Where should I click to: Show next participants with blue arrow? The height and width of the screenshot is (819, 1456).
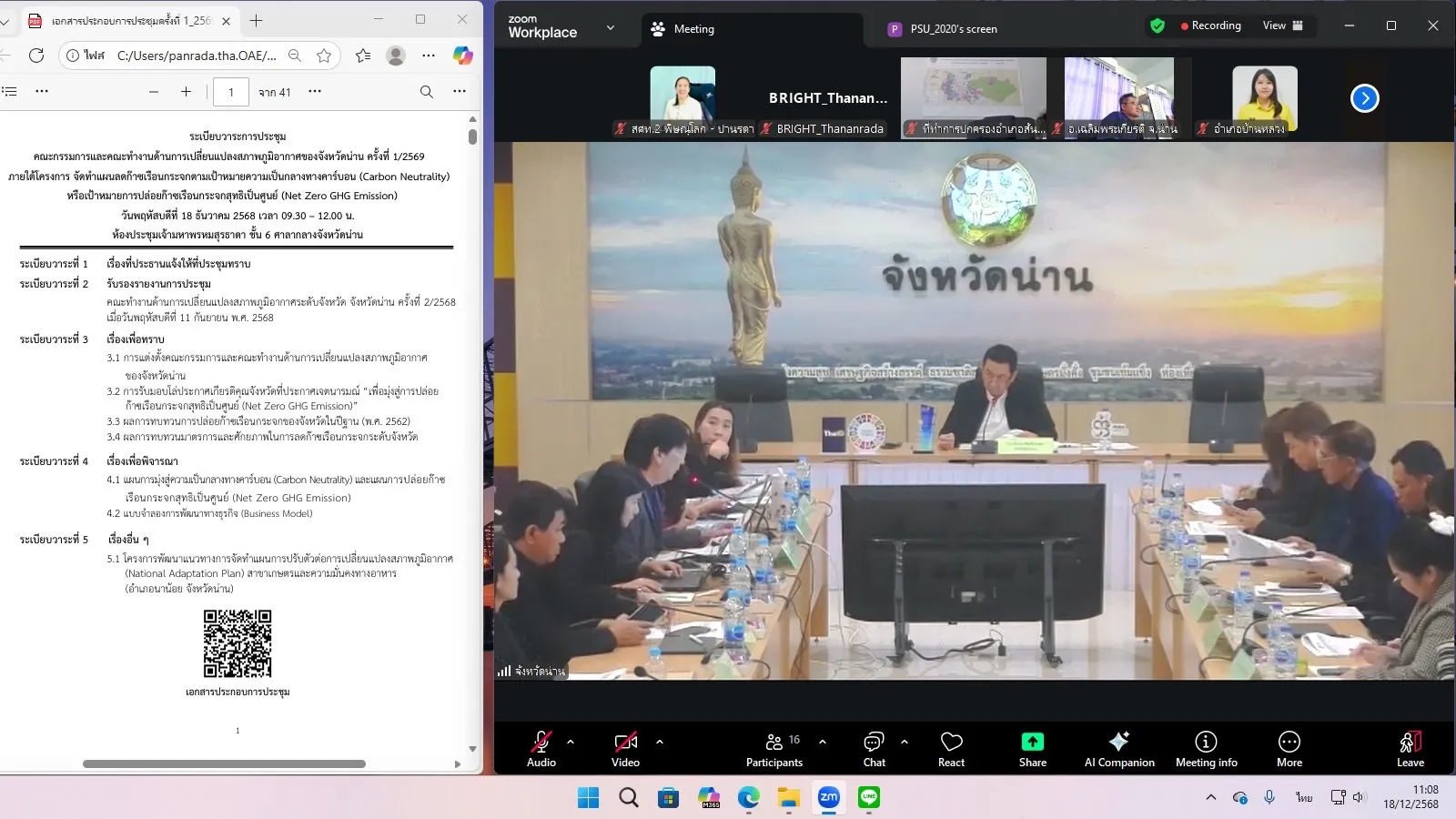1364,98
